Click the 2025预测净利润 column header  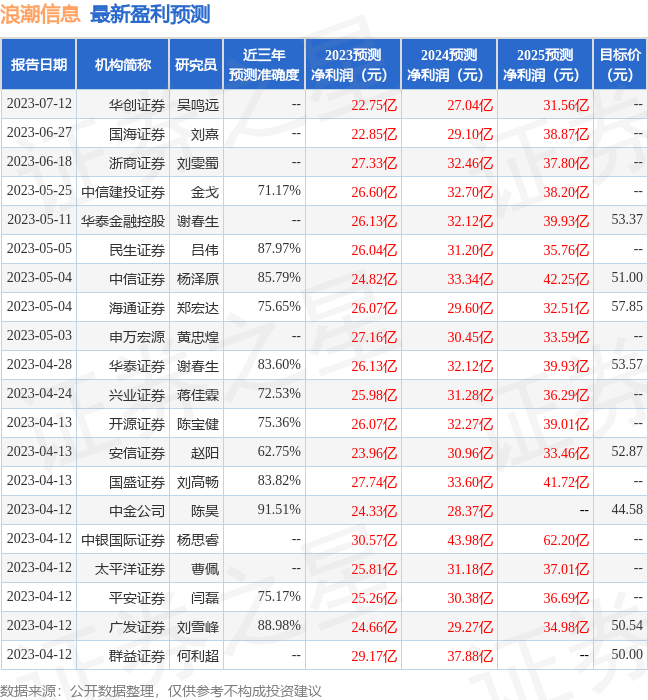click(x=545, y=64)
